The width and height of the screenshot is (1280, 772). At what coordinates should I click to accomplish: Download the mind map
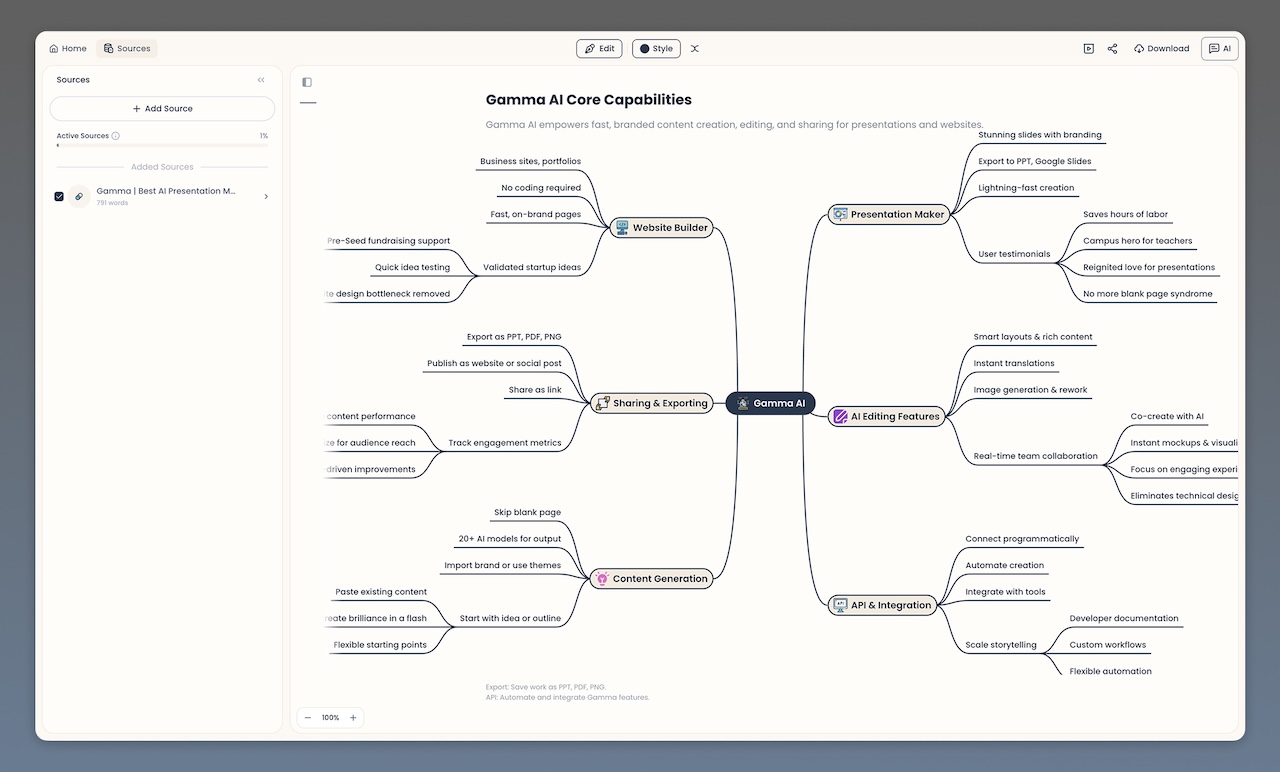click(x=1161, y=48)
